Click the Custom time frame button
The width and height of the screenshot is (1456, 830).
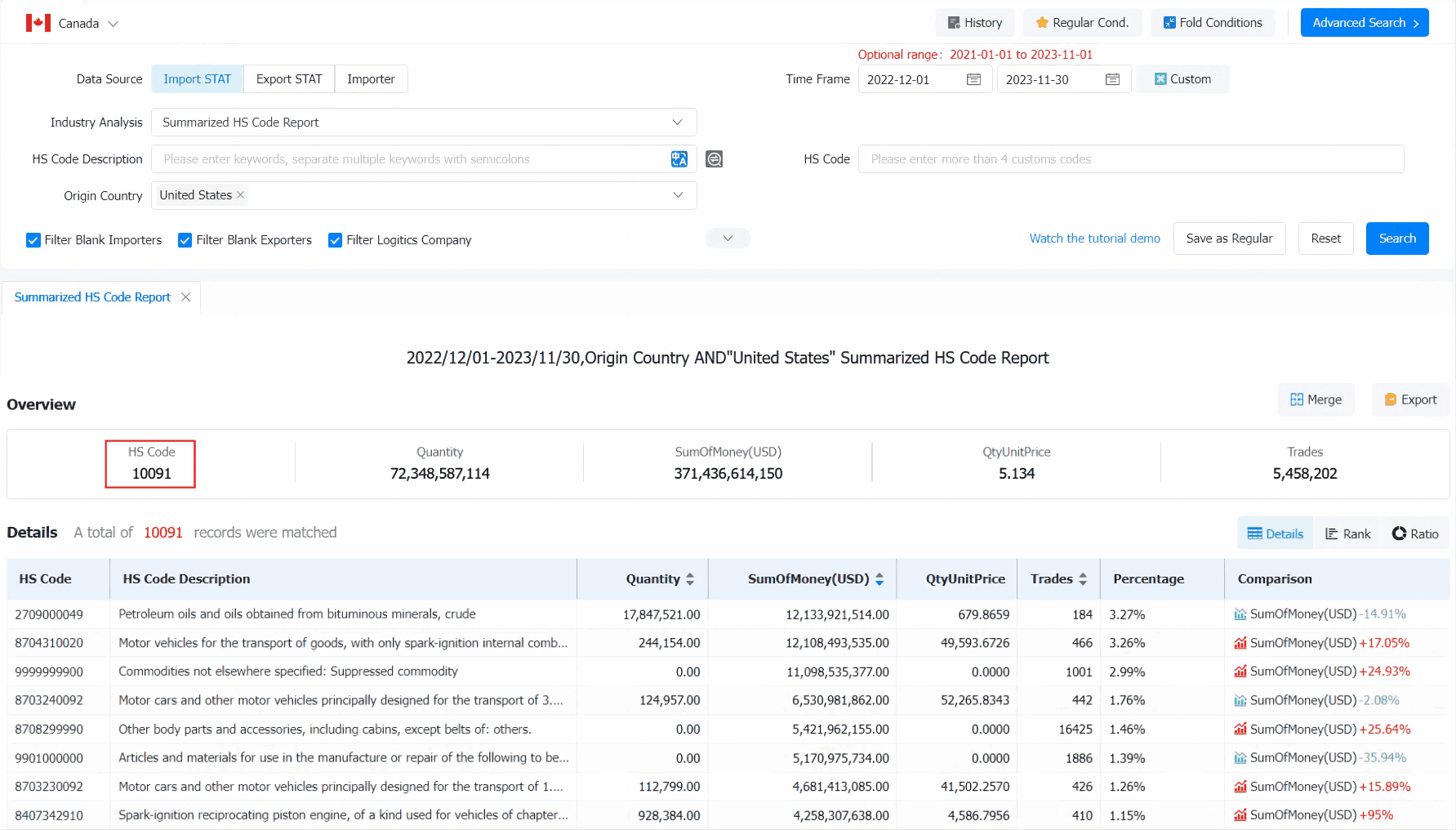[1182, 79]
